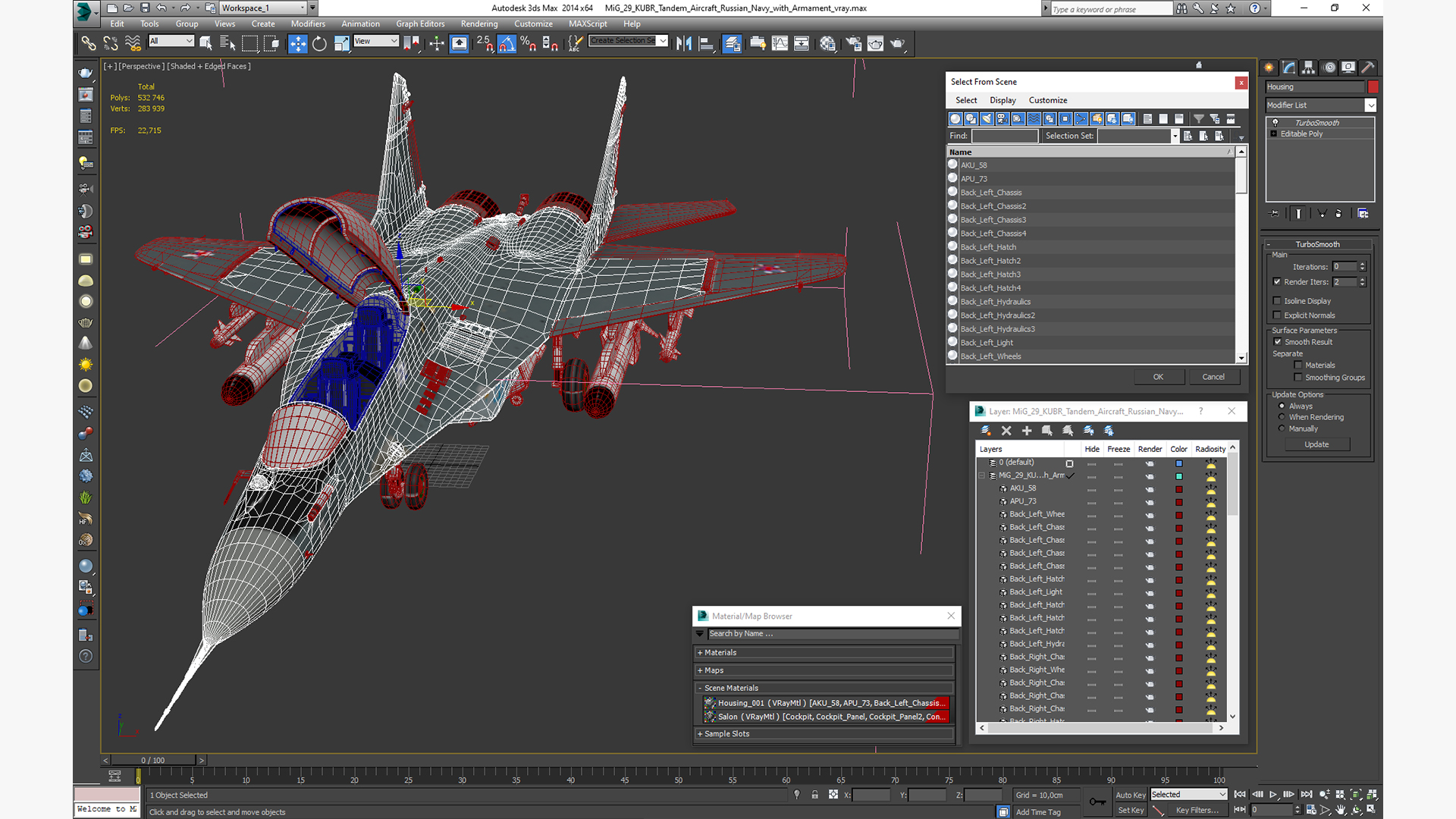
Task: Enable the Explicit Normals checkbox
Action: [x=1277, y=315]
